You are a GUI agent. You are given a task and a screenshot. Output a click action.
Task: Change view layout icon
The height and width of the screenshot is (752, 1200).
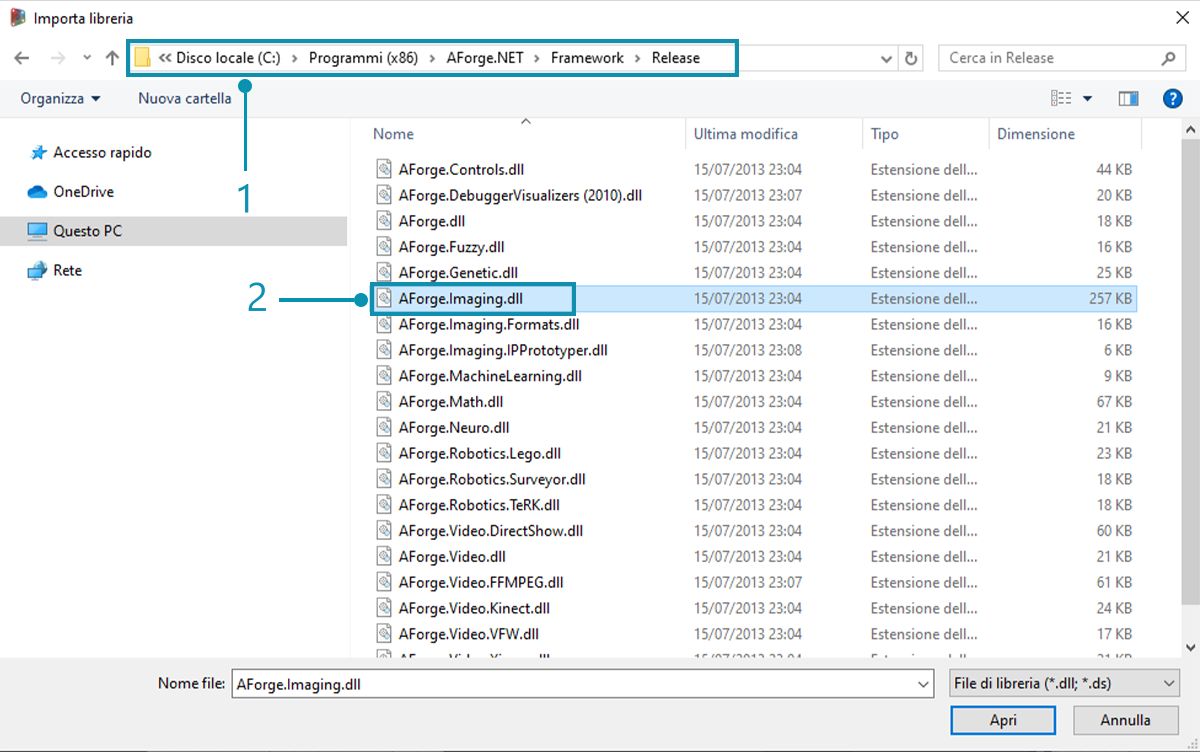tap(1061, 98)
